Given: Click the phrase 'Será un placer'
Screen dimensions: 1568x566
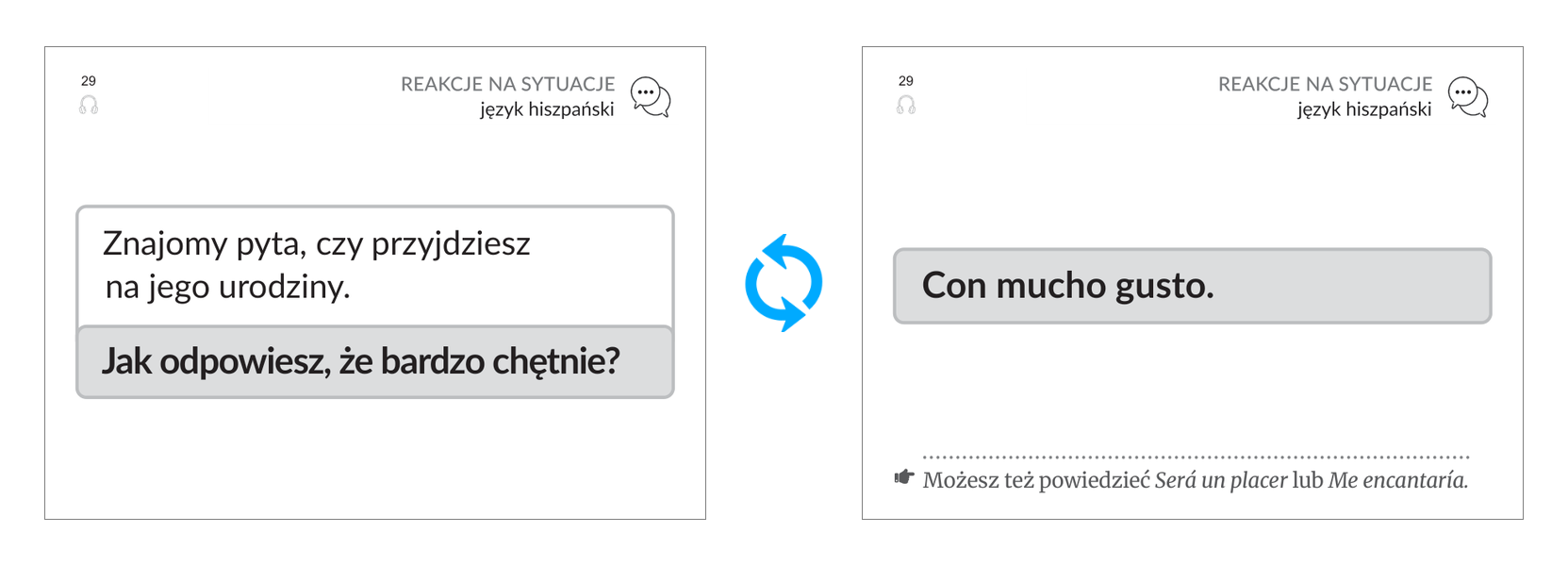Looking at the screenshot, I should pos(1221,480).
